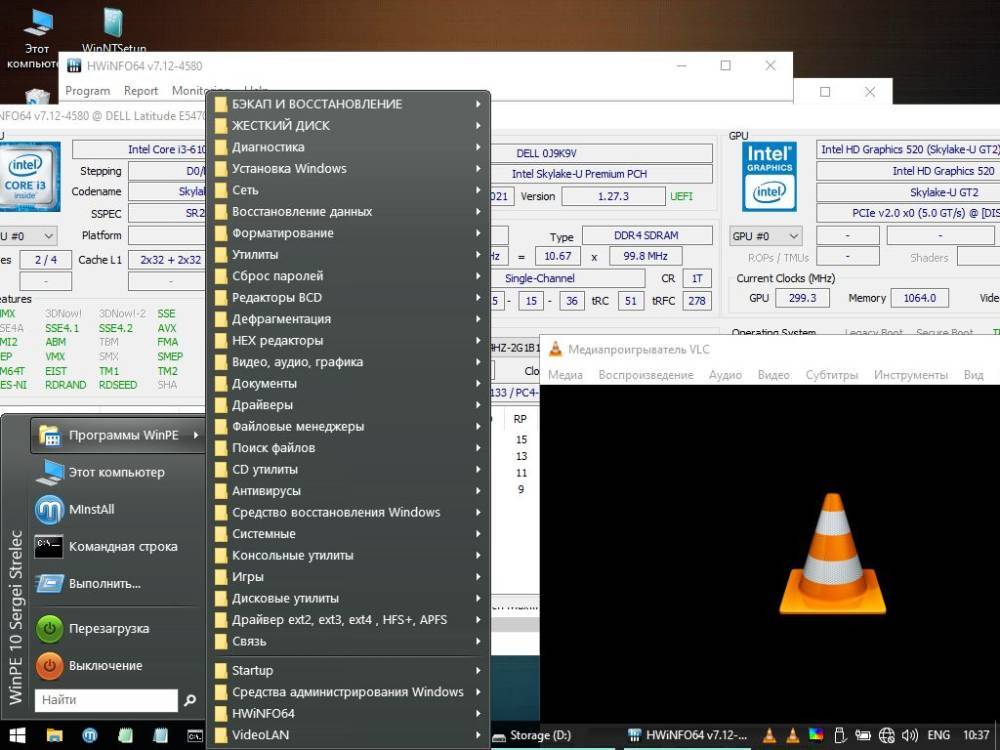Click the Выполнить run icon
This screenshot has width=1000, height=750.
(49, 584)
